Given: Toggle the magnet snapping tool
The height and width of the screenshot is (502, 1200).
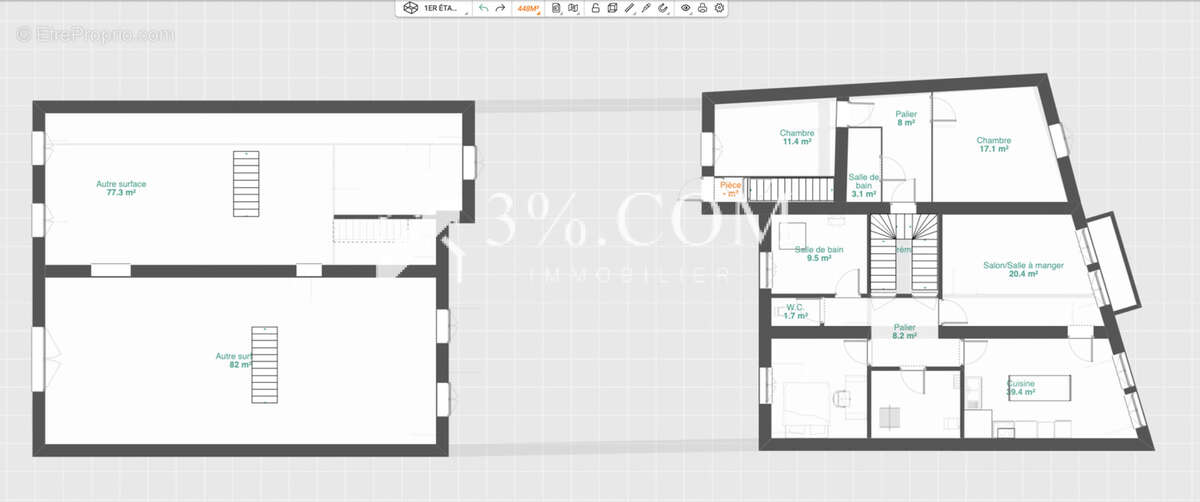Looking at the screenshot, I should (663, 8).
